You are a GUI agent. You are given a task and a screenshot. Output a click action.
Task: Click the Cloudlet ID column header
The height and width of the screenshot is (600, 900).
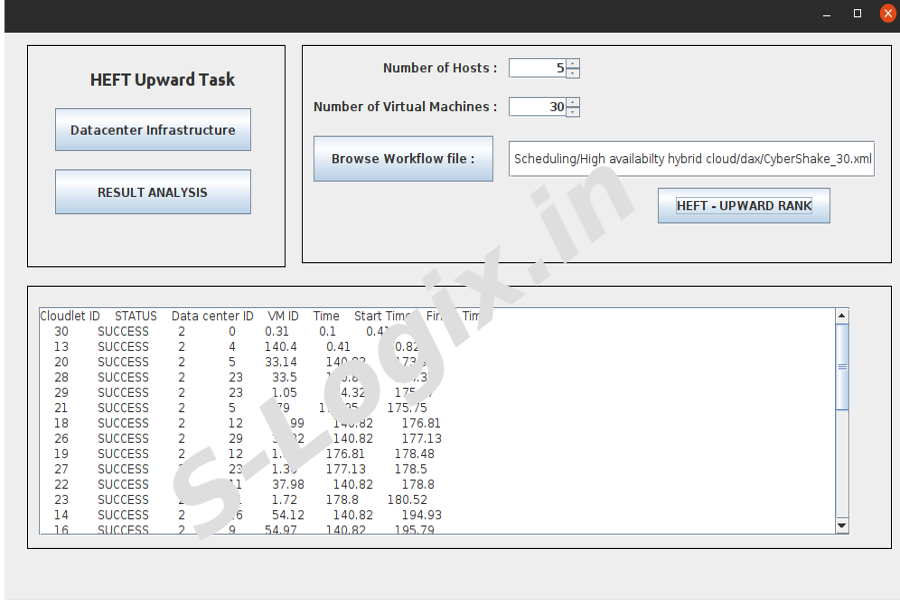click(69, 315)
